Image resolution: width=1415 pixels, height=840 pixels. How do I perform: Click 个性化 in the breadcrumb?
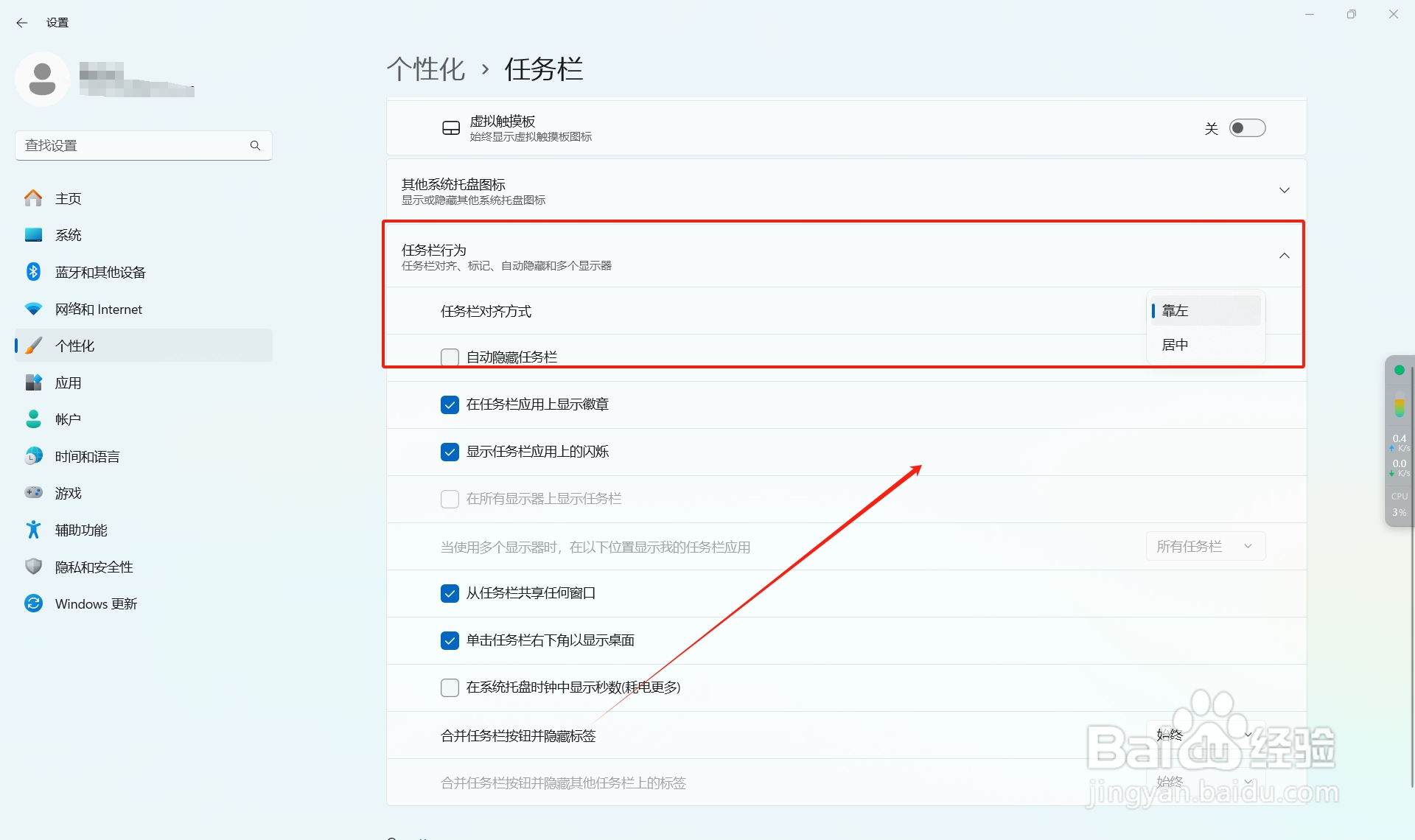(425, 69)
